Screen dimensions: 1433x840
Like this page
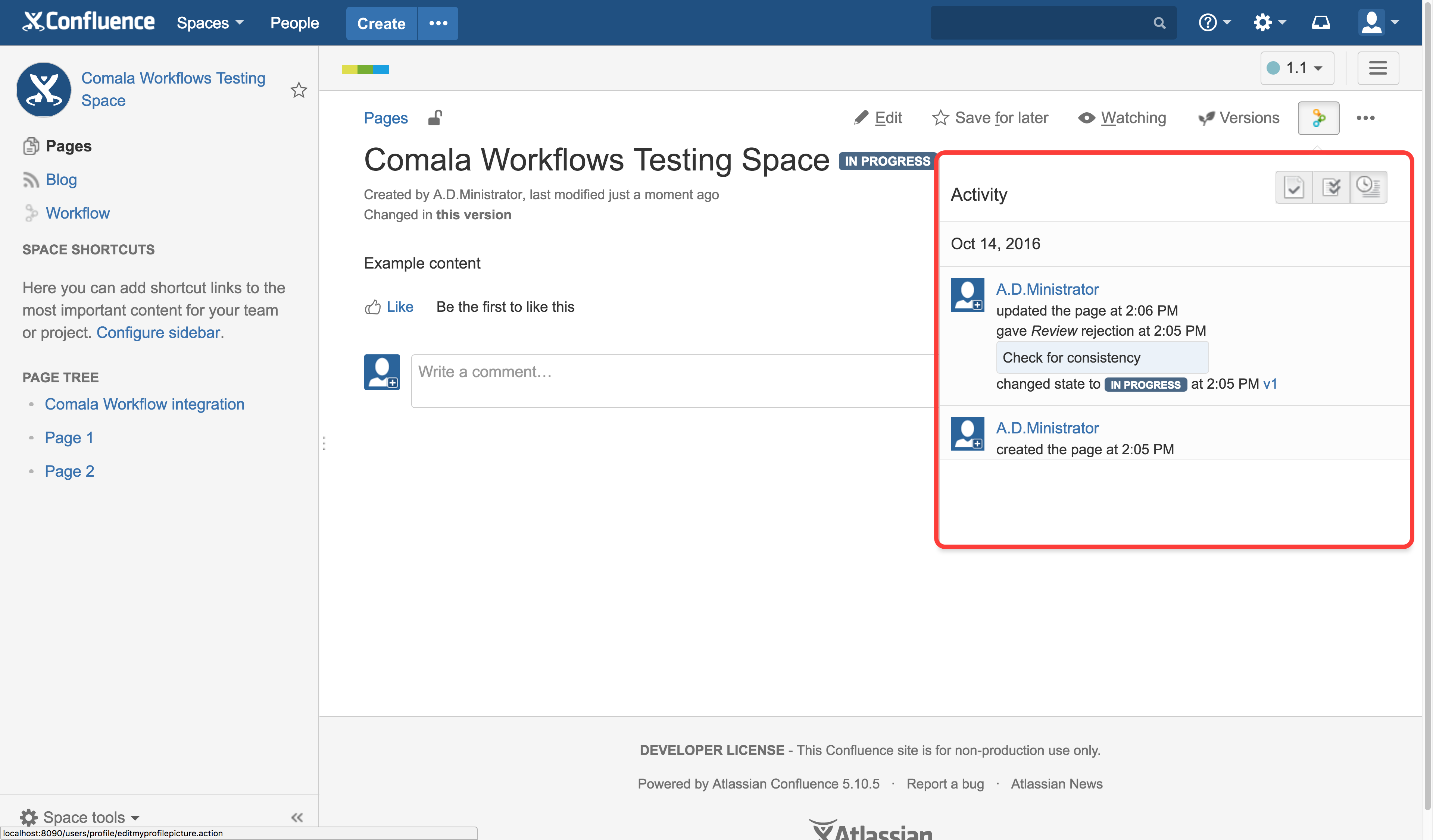click(x=389, y=307)
